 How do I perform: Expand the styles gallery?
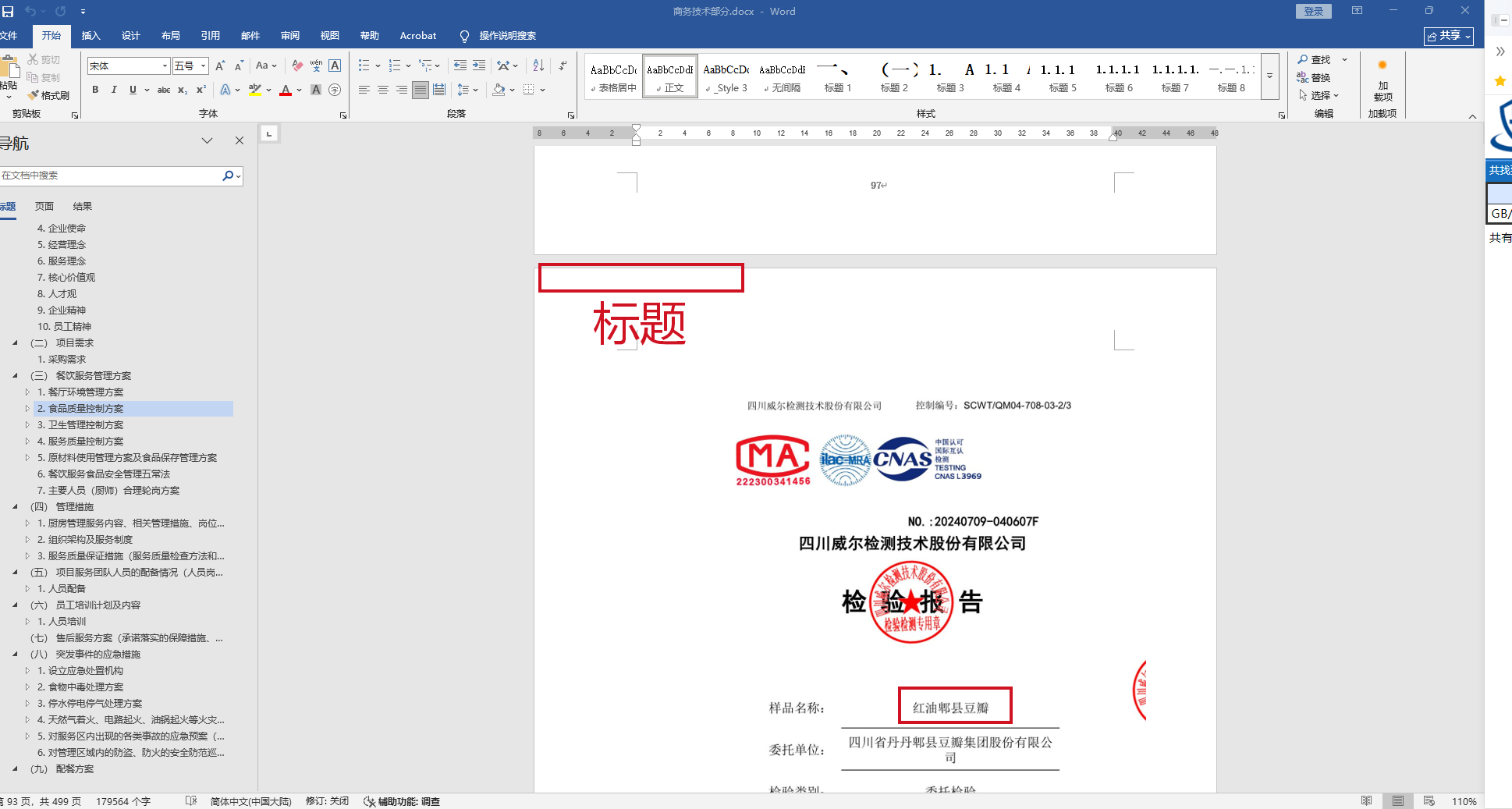(1270, 76)
